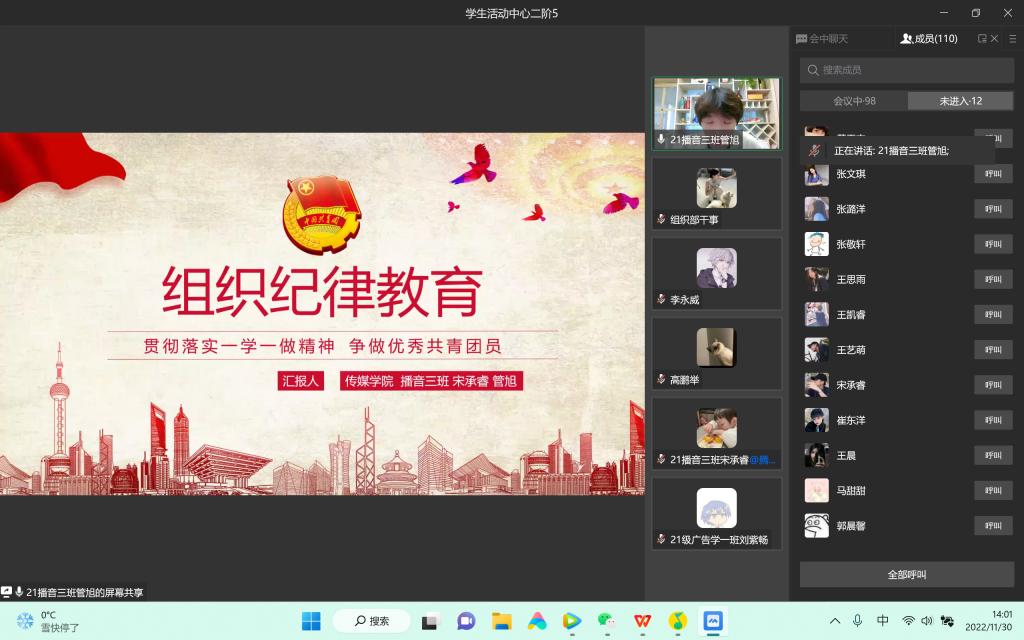
Task: Click 宋承睿's avatar in member list
Action: 816,385
